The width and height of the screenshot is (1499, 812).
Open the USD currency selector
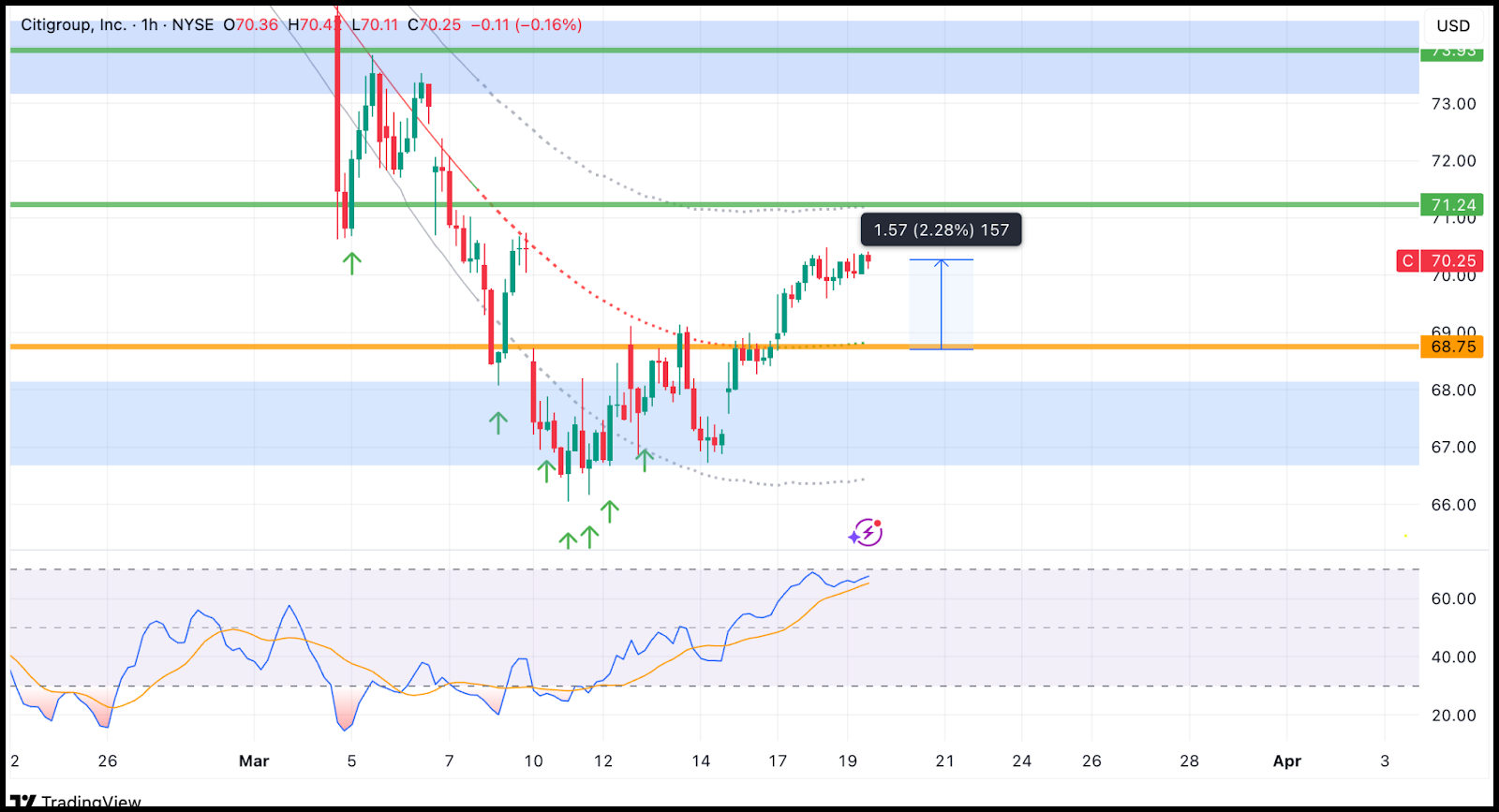tap(1453, 25)
